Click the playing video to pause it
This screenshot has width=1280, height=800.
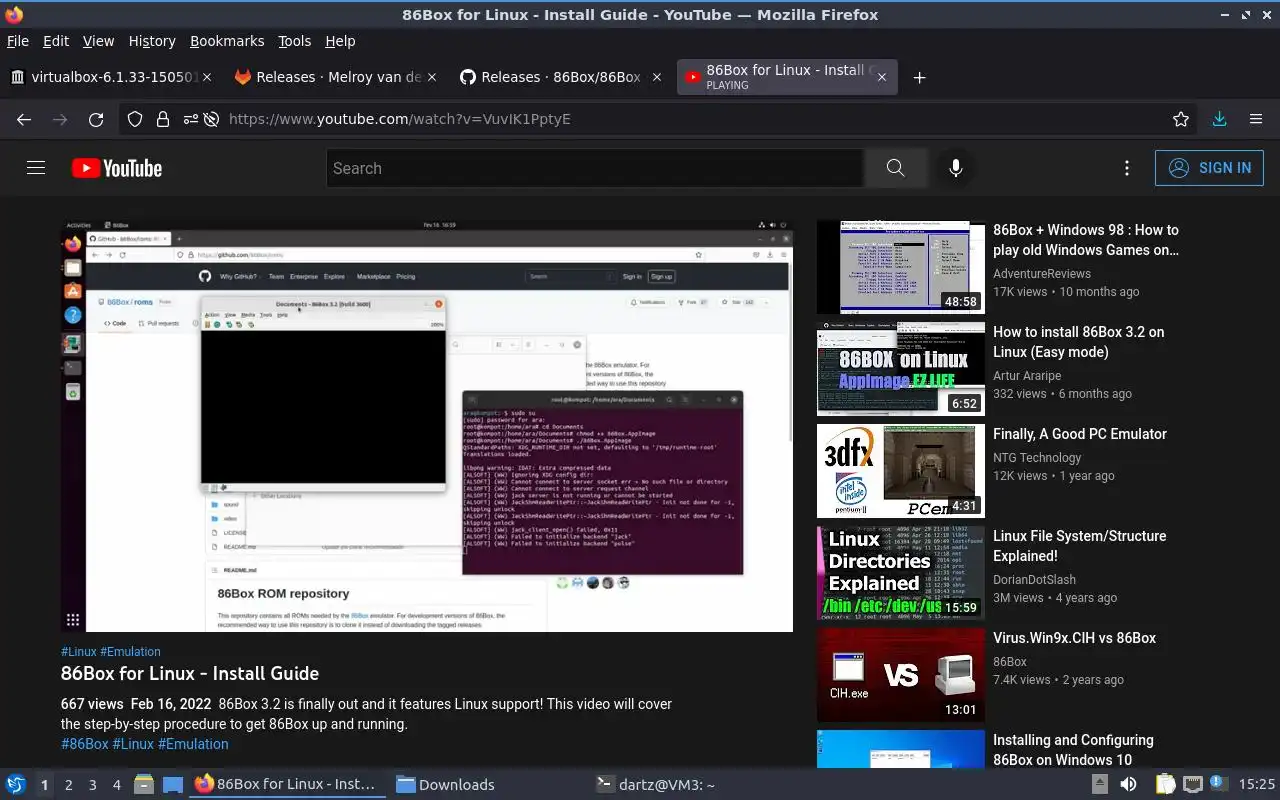427,426
